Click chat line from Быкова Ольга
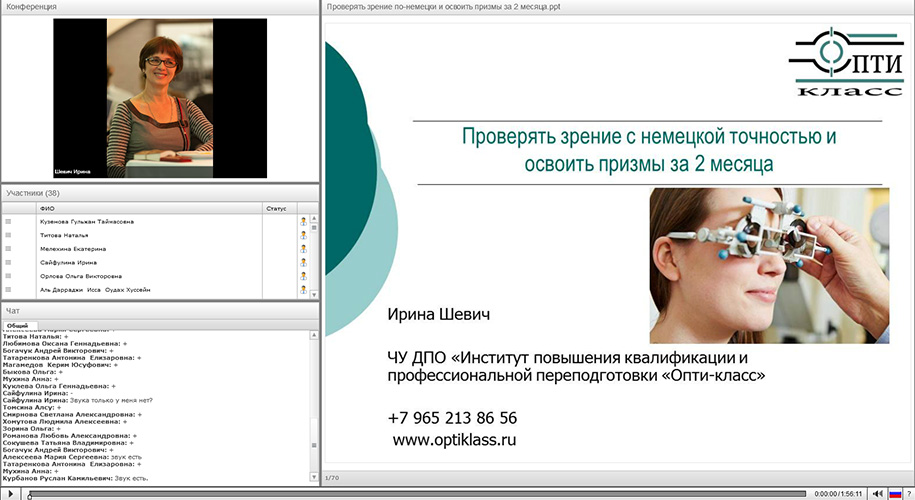Screen dimensions: 915x500 [x=32, y=372]
